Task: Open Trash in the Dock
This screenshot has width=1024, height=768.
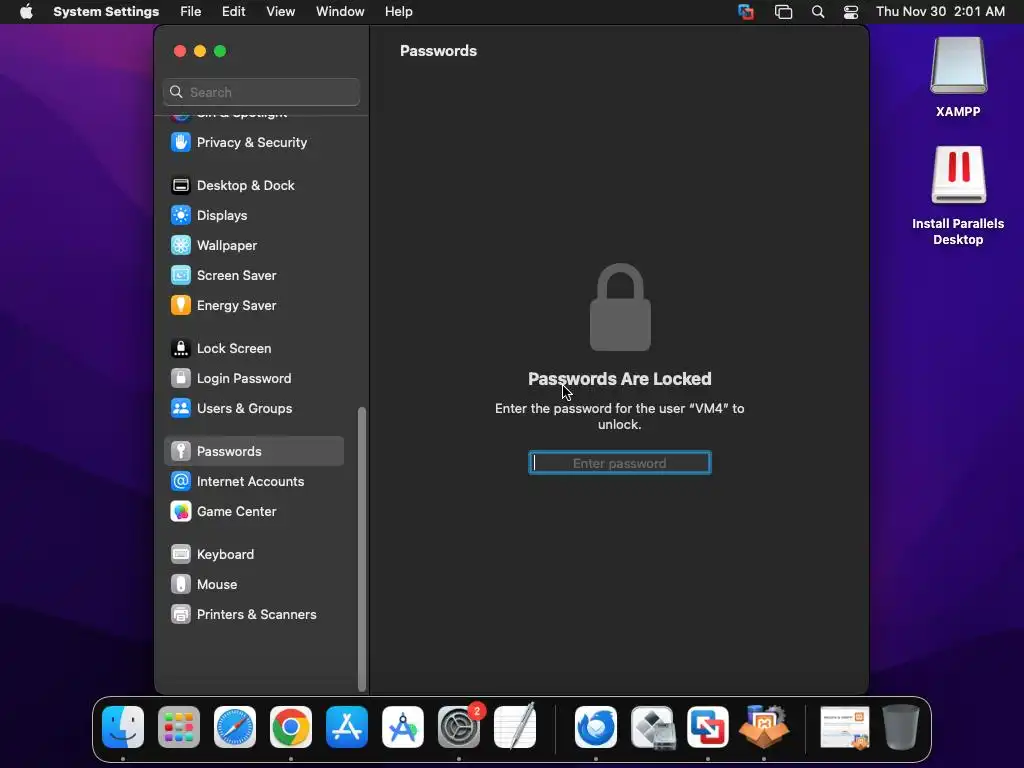Action: click(901, 727)
